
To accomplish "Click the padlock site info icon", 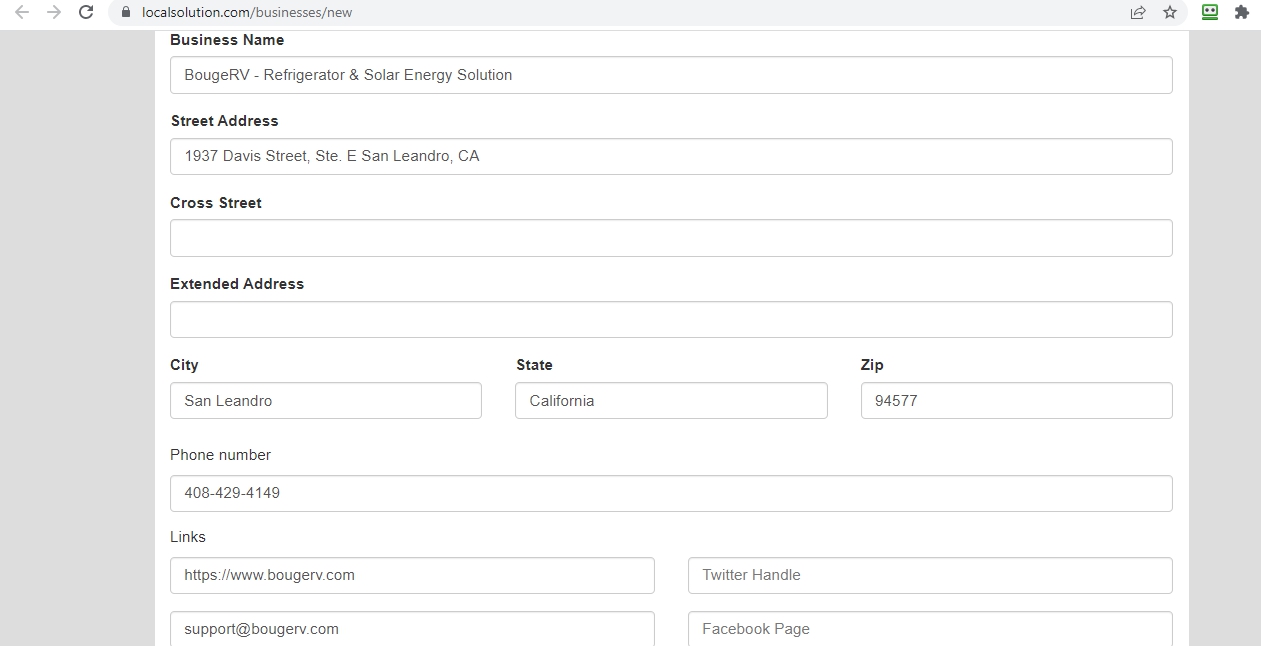I will [126, 13].
